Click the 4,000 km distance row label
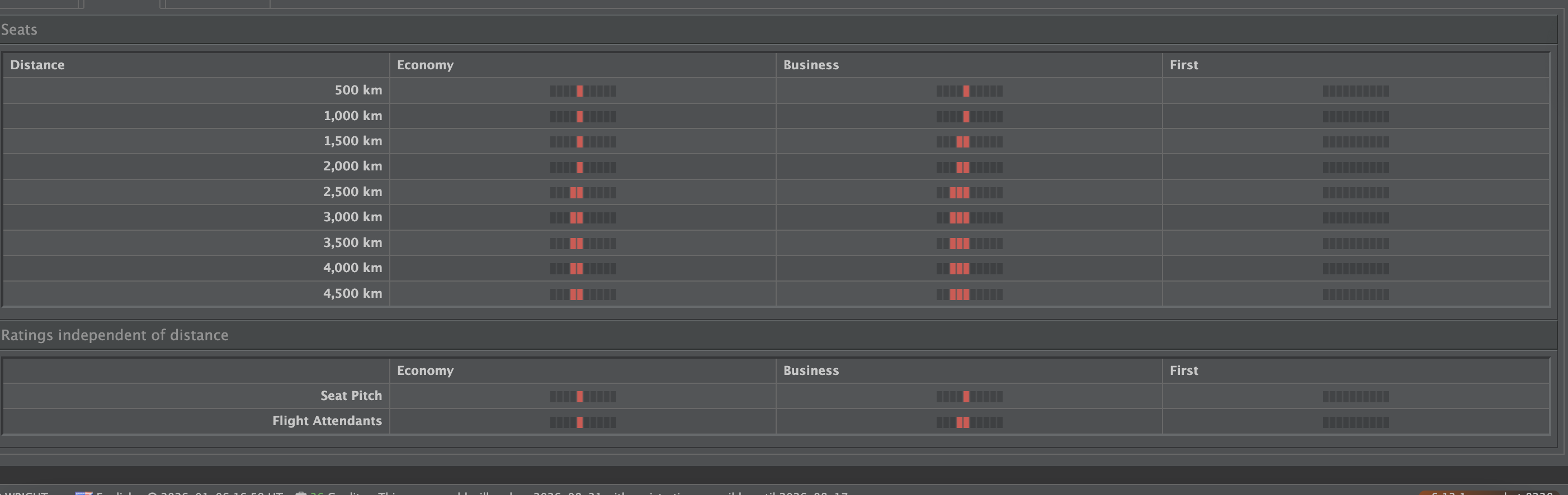The width and height of the screenshot is (1568, 495). [x=352, y=268]
